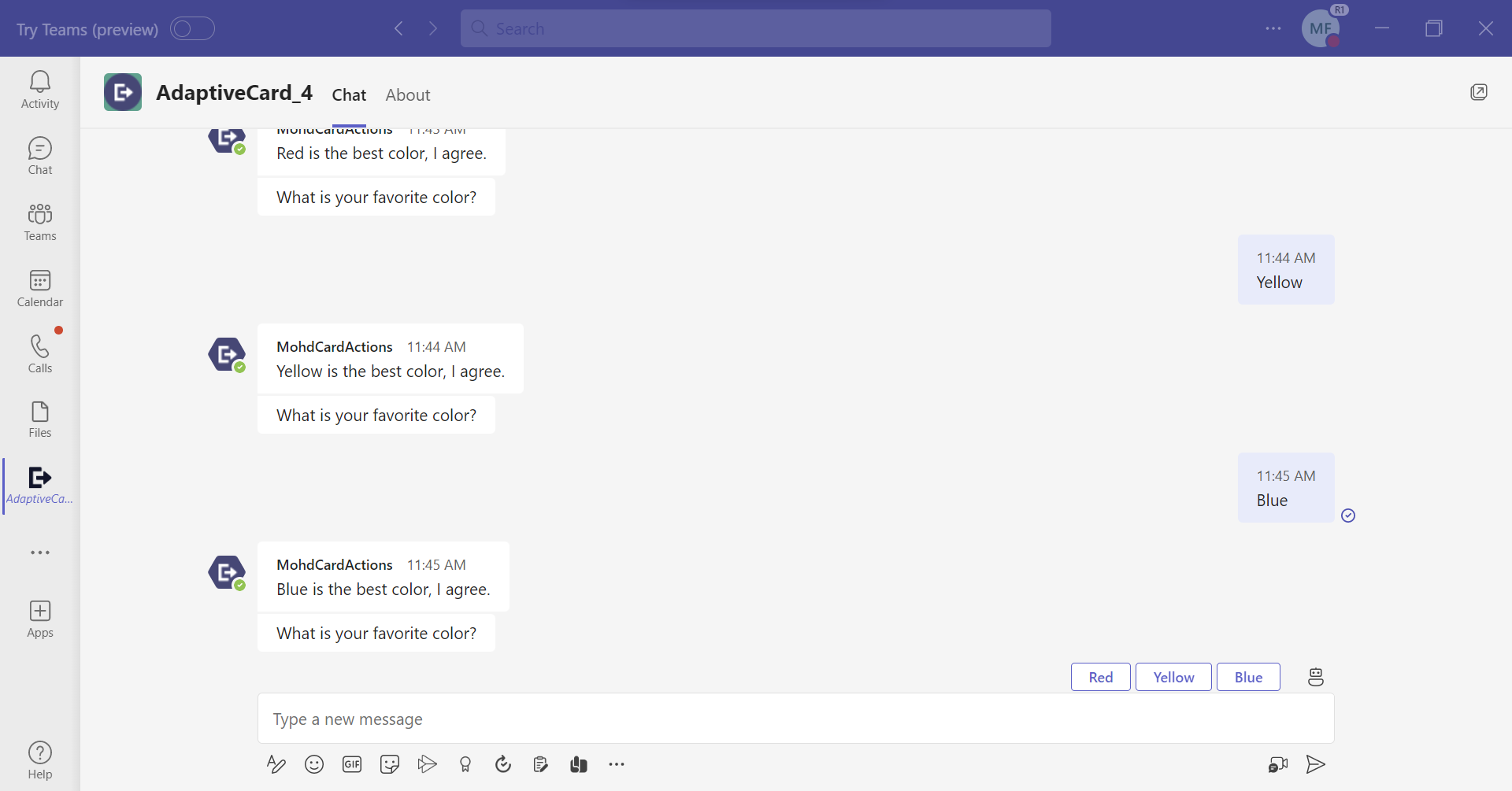Open the profile avatar menu
This screenshot has width=1512, height=791.
pyautogui.click(x=1321, y=28)
